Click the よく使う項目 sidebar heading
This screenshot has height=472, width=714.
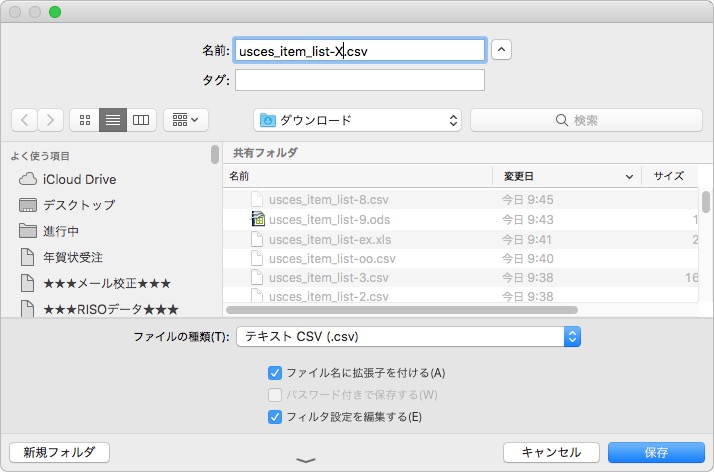pyautogui.click(x=40, y=156)
